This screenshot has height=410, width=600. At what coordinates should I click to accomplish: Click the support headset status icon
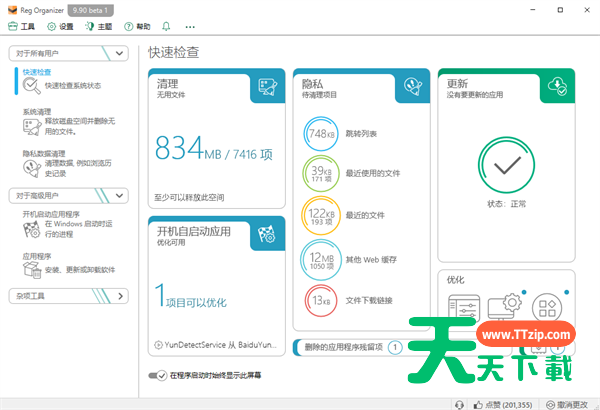coord(459,404)
